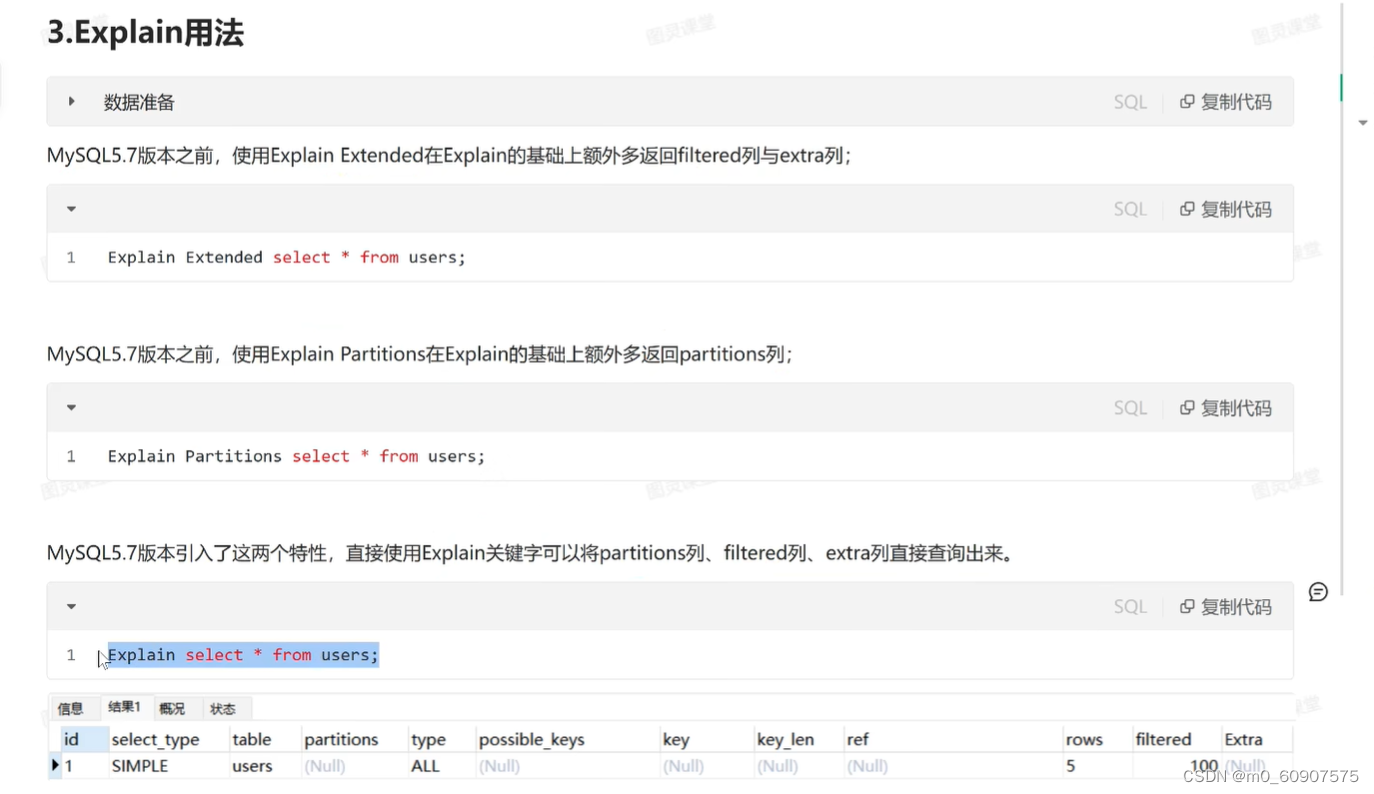Click the 数据准备 block title
The height and width of the screenshot is (794, 1374).
tap(139, 102)
